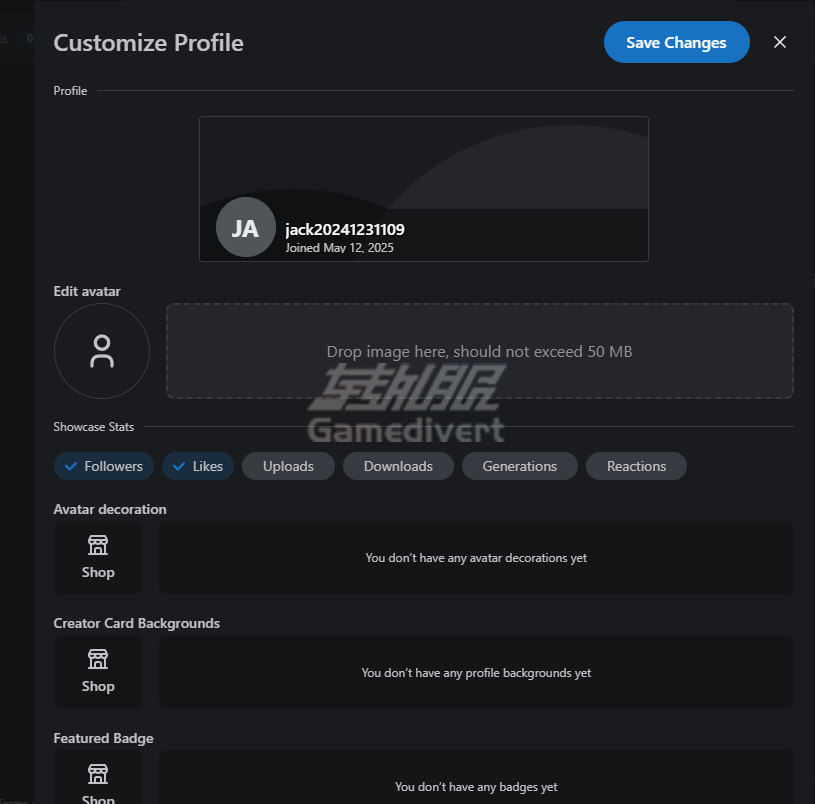Click the jack20241231109 username in preview
Image resolution: width=815 pixels, height=804 pixels.
click(x=345, y=229)
